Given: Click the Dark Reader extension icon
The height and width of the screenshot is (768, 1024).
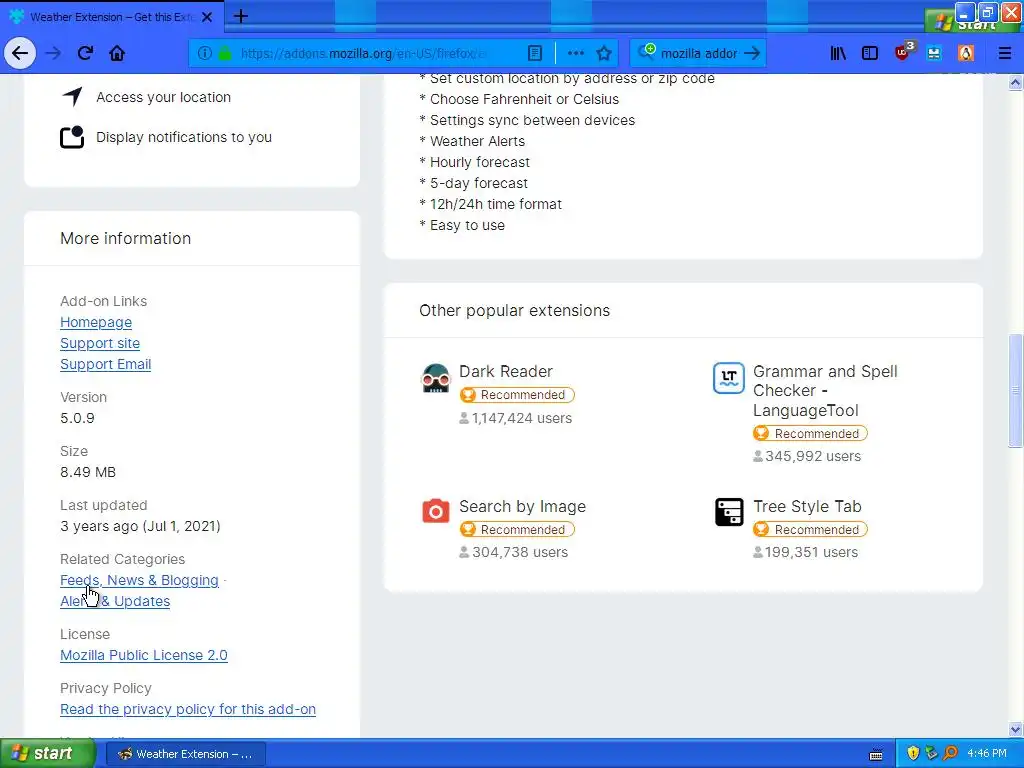Looking at the screenshot, I should tap(436, 378).
